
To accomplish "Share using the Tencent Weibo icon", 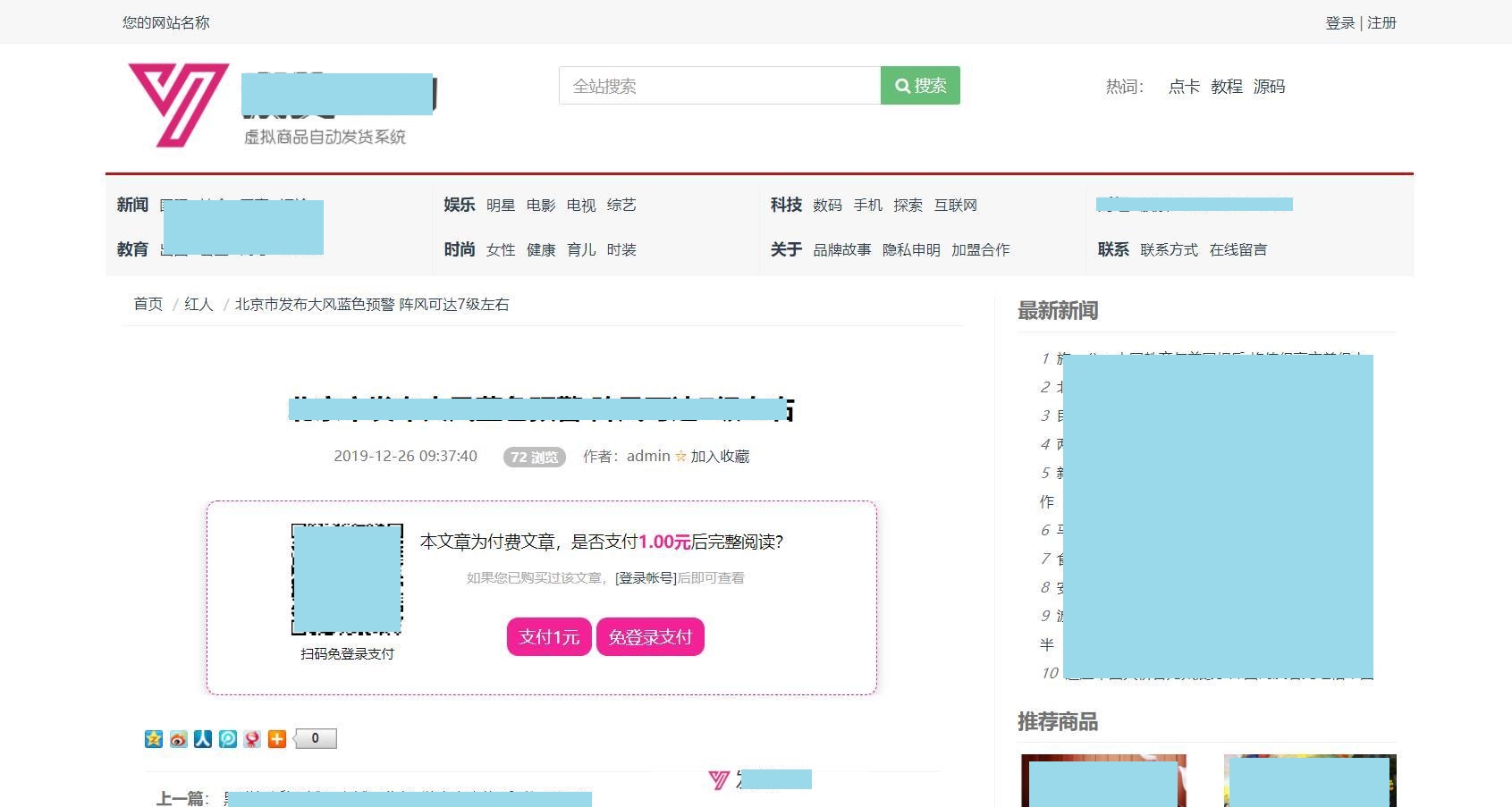I will pos(228,739).
